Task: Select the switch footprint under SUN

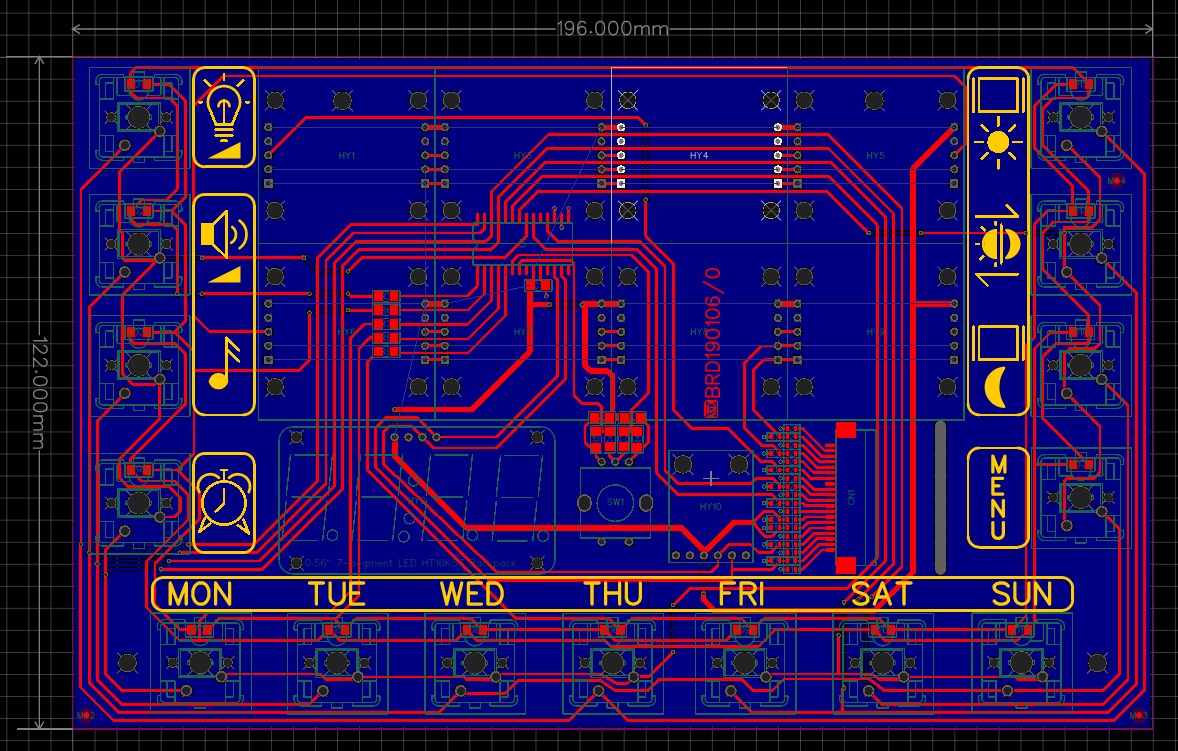Action: point(1021,663)
